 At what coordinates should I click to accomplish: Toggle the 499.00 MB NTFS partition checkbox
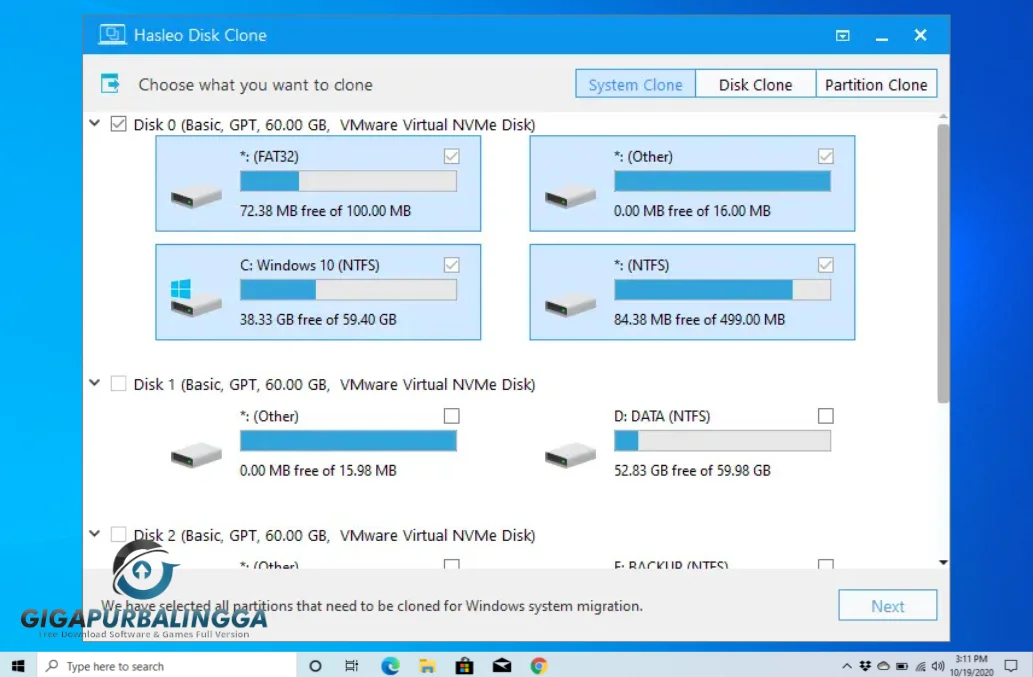825,265
